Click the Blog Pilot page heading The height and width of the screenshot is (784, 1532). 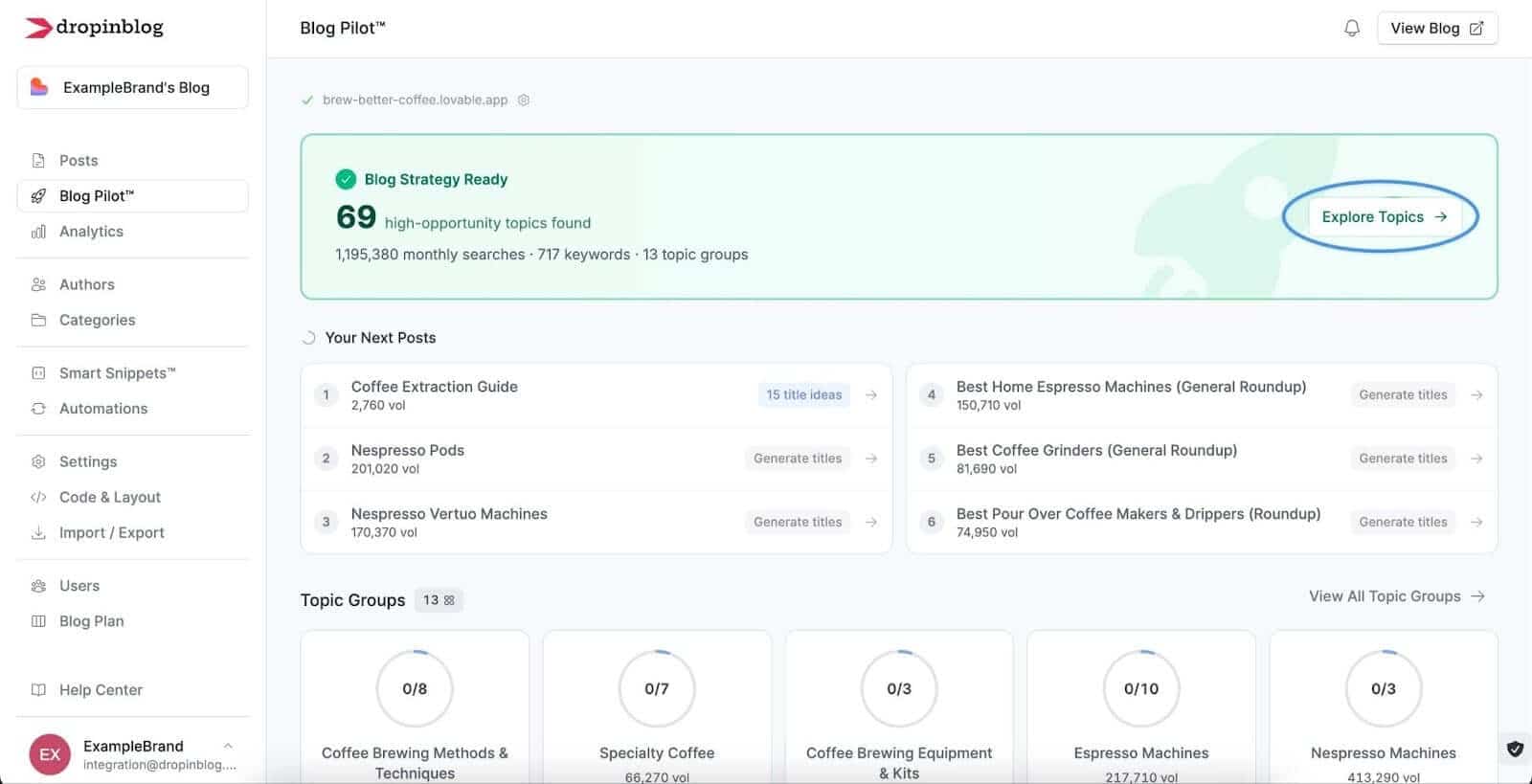point(343,28)
